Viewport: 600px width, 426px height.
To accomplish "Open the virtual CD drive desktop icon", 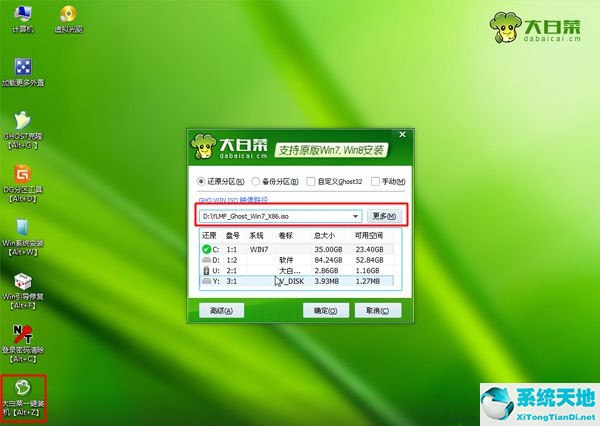I will click(x=68, y=19).
